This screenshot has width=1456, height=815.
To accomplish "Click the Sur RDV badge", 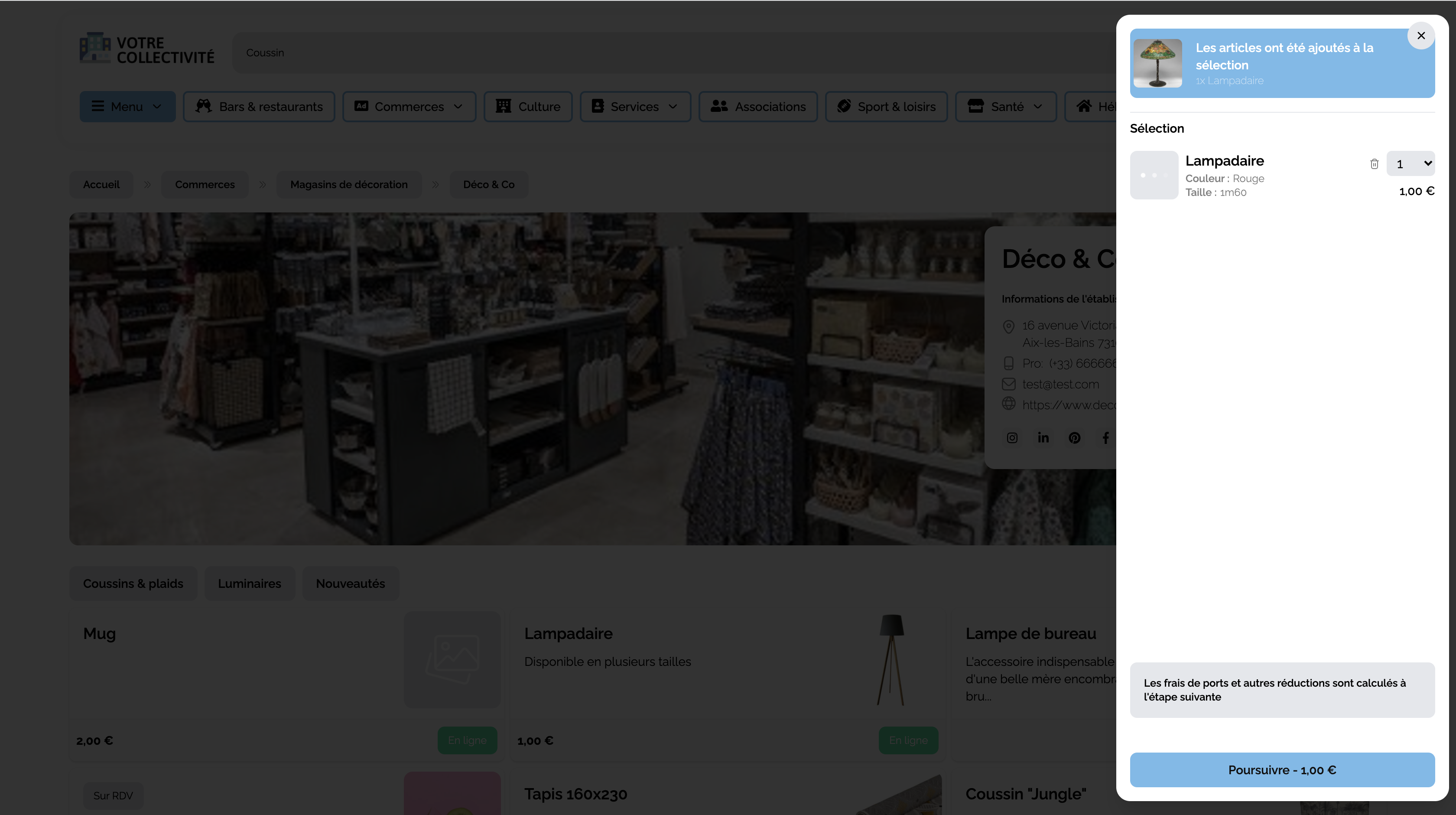I will [113, 796].
